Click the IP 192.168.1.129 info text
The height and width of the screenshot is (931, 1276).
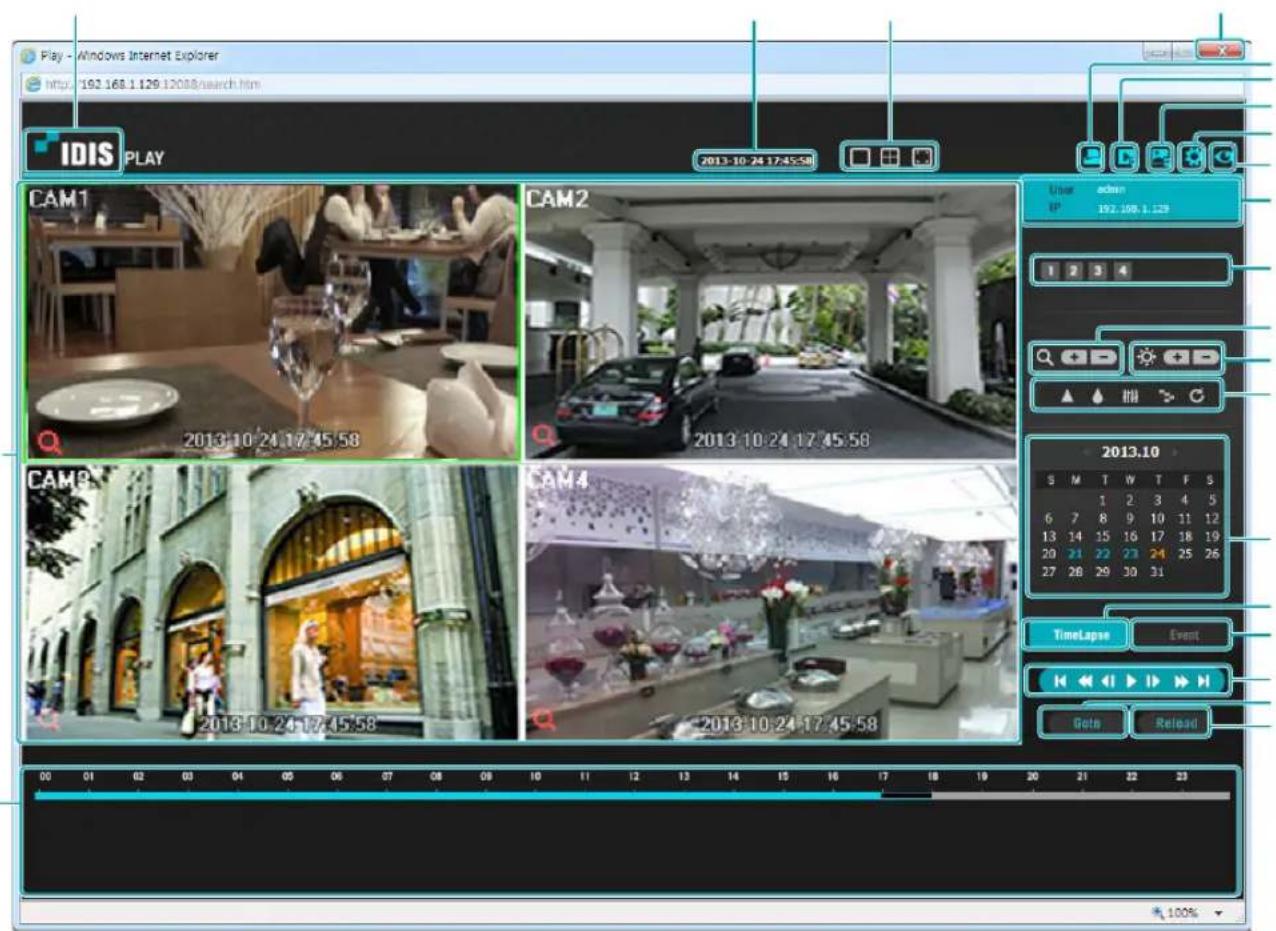pos(1133,210)
